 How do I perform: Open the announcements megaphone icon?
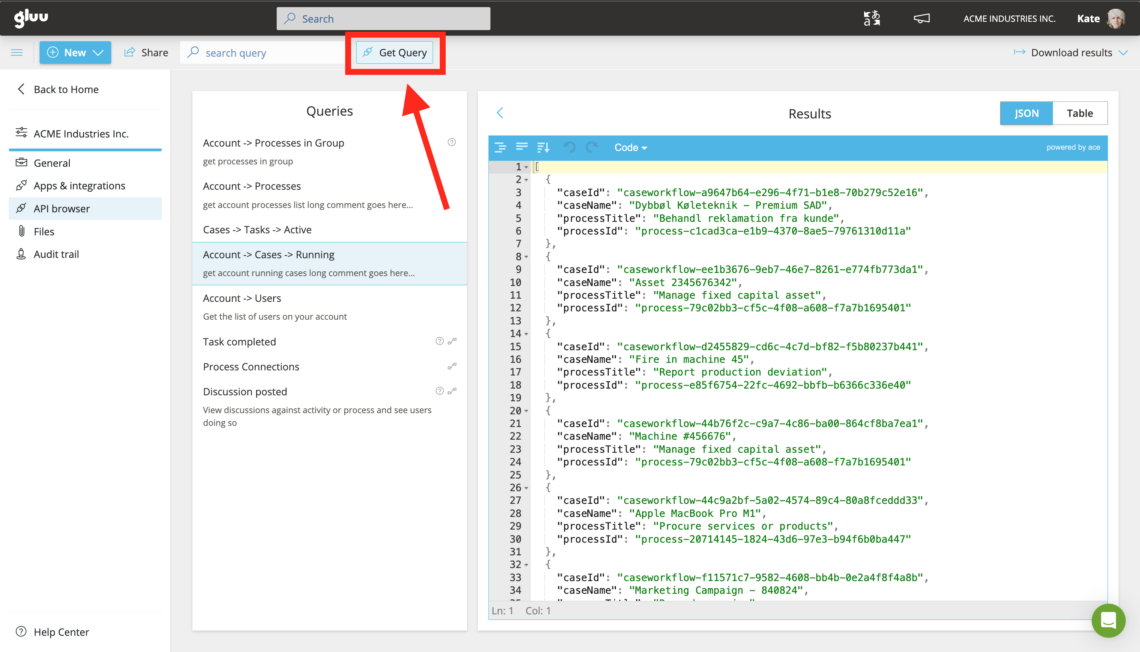click(x=921, y=18)
